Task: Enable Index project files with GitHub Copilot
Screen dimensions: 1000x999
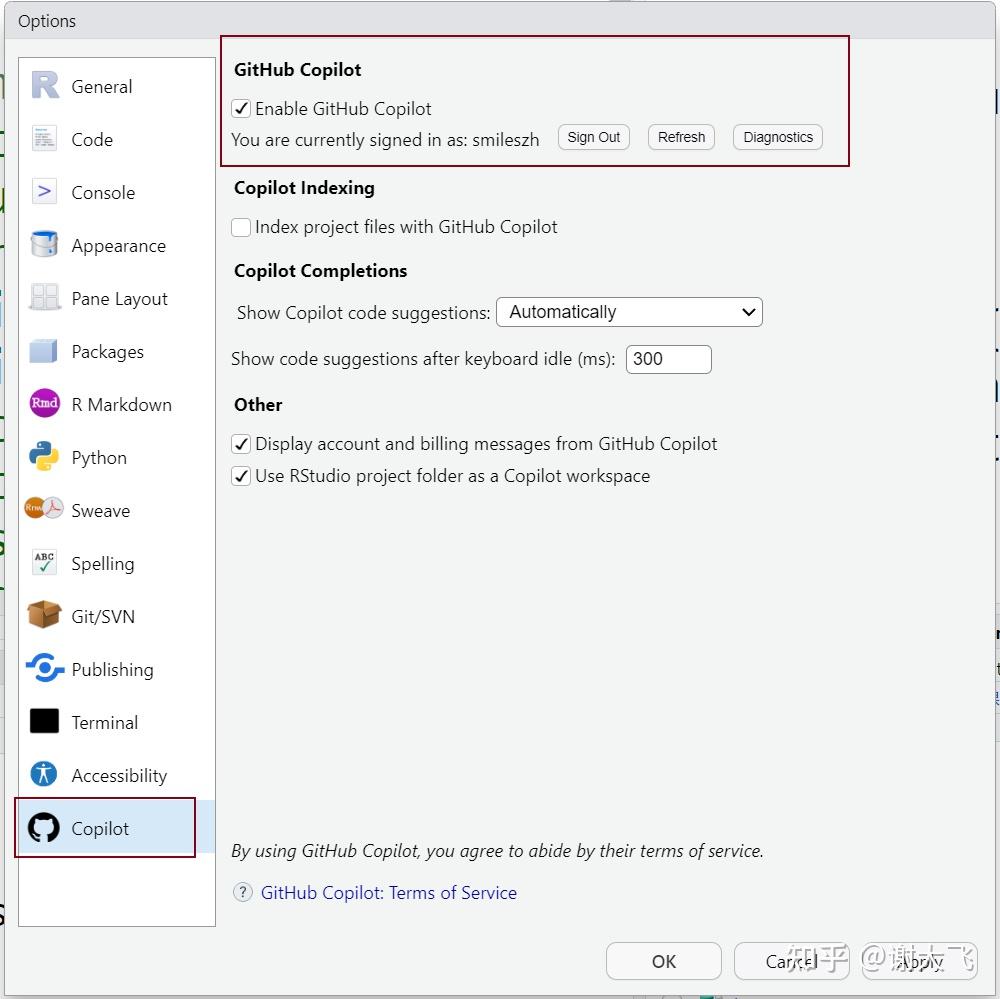Action: tap(241, 227)
